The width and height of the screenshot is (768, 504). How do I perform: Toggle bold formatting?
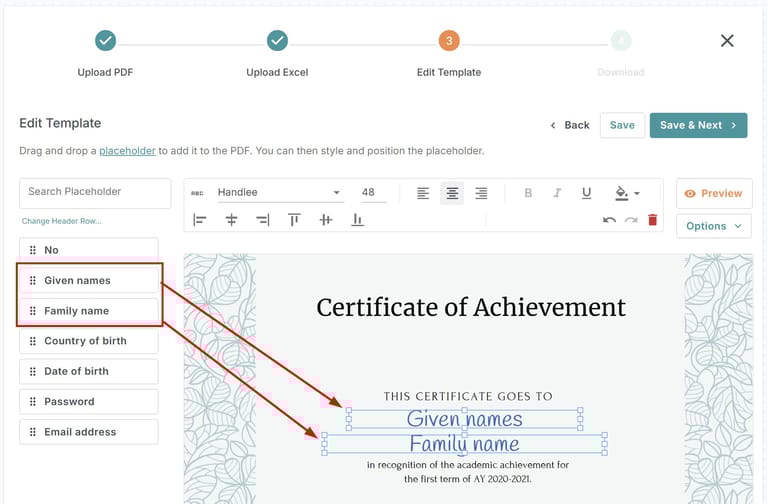pyautogui.click(x=528, y=193)
